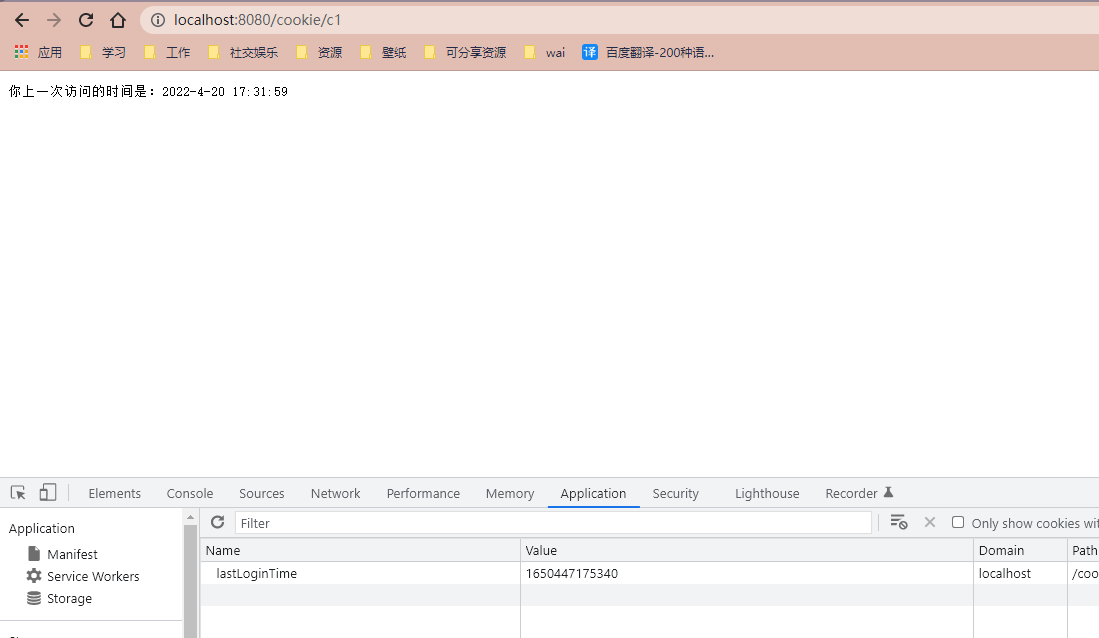
Task: Reload the page with refresh icon
Action: coord(86,20)
